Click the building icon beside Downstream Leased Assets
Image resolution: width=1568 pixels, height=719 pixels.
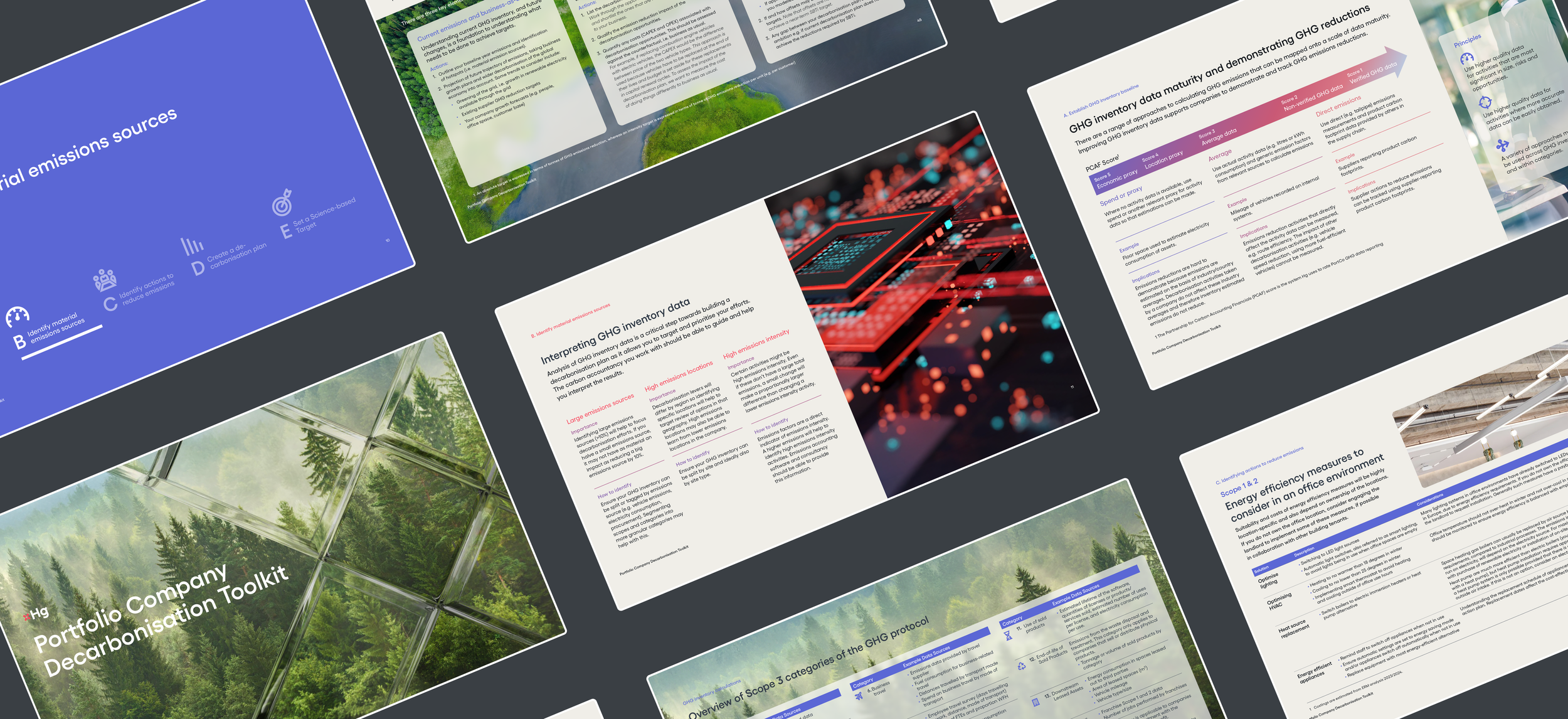tap(1036, 702)
